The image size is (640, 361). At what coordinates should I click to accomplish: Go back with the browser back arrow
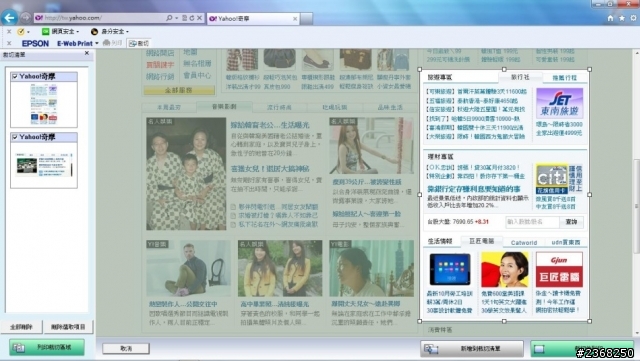pos(9,18)
